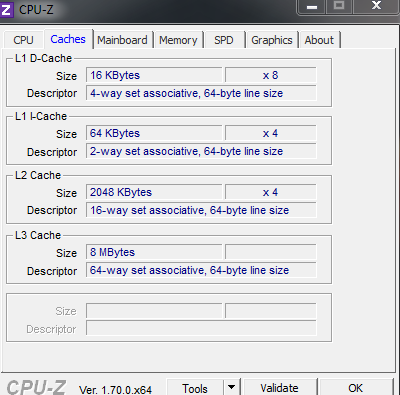Image resolution: width=400 pixels, height=395 pixels.
Task: Click the 'Ver. 1.70.0.x64' version text
Action: [x=115, y=389]
